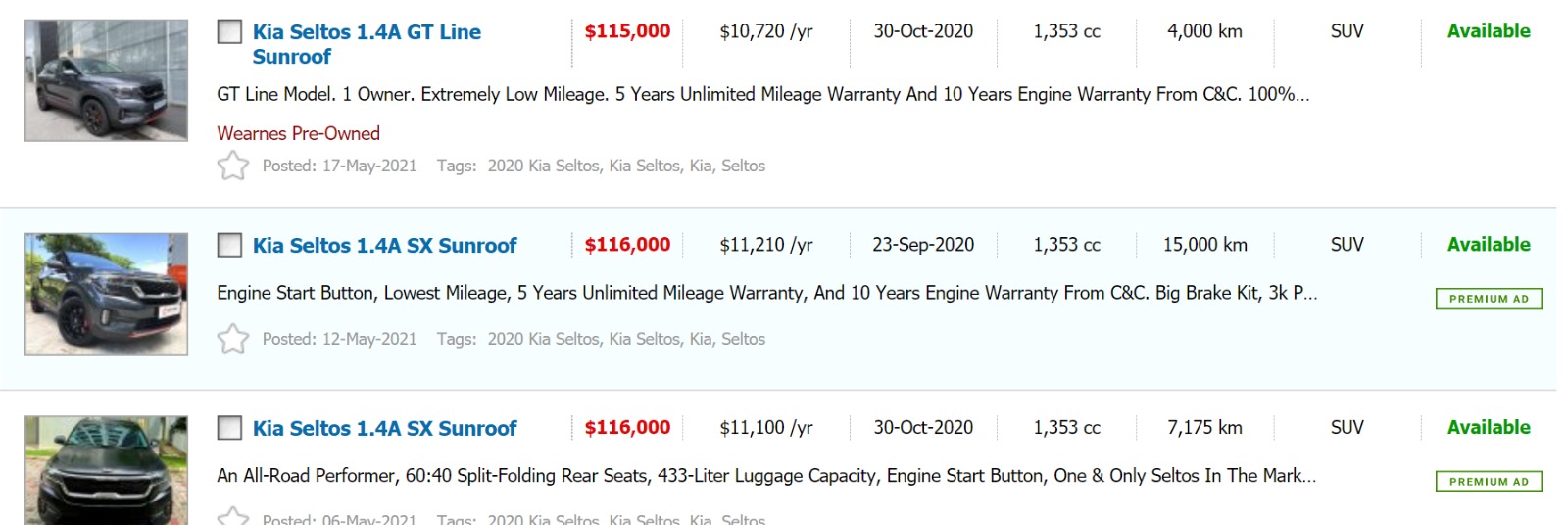The image size is (1568, 525).
Task: Read the GT Line Model description text
Action: tap(762, 94)
